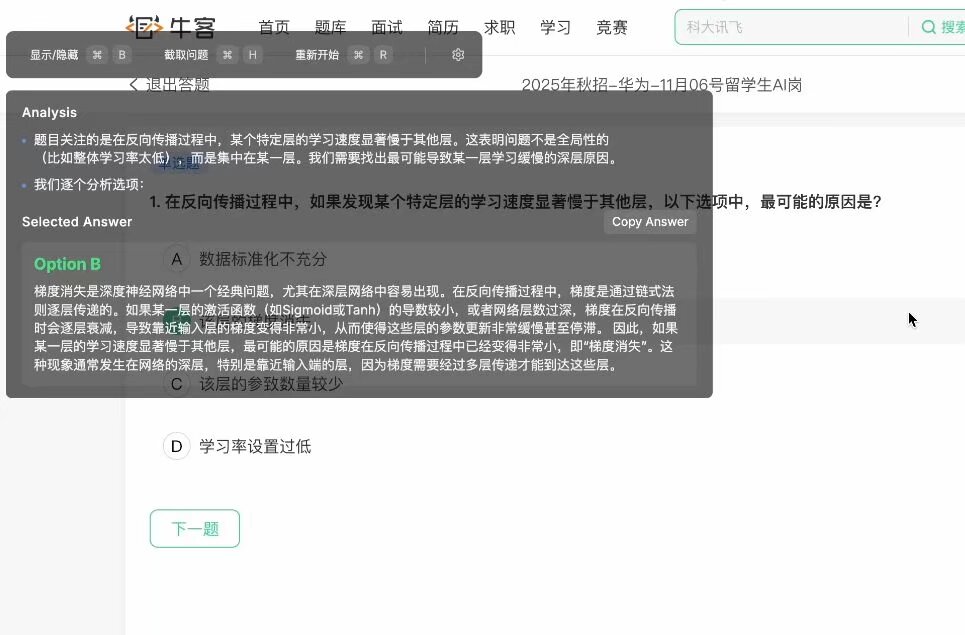Click 显示/隐藏 in the overlay toolbar

pyautogui.click(x=54, y=55)
